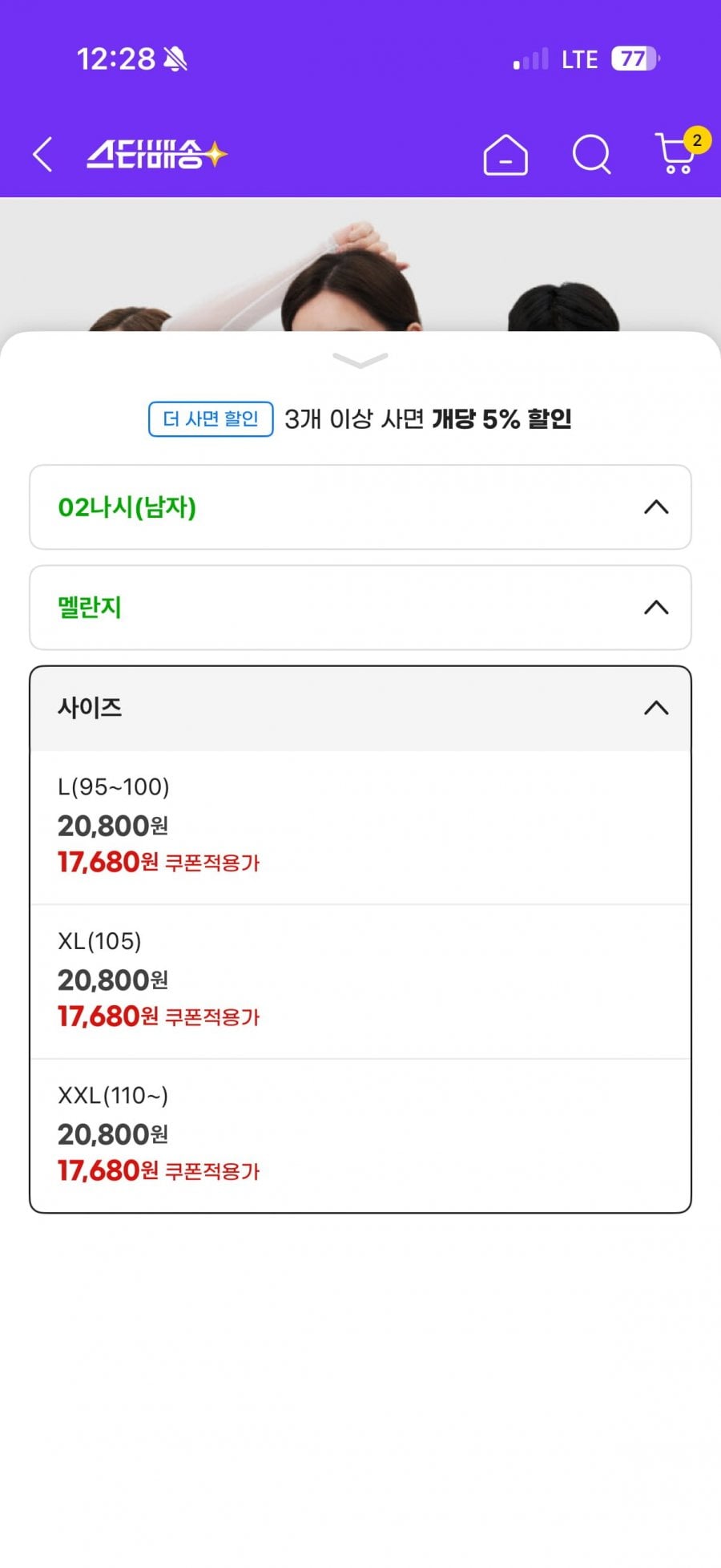Collapse the 멜란지 color option chevron
The width and height of the screenshot is (721, 1568).
click(656, 608)
